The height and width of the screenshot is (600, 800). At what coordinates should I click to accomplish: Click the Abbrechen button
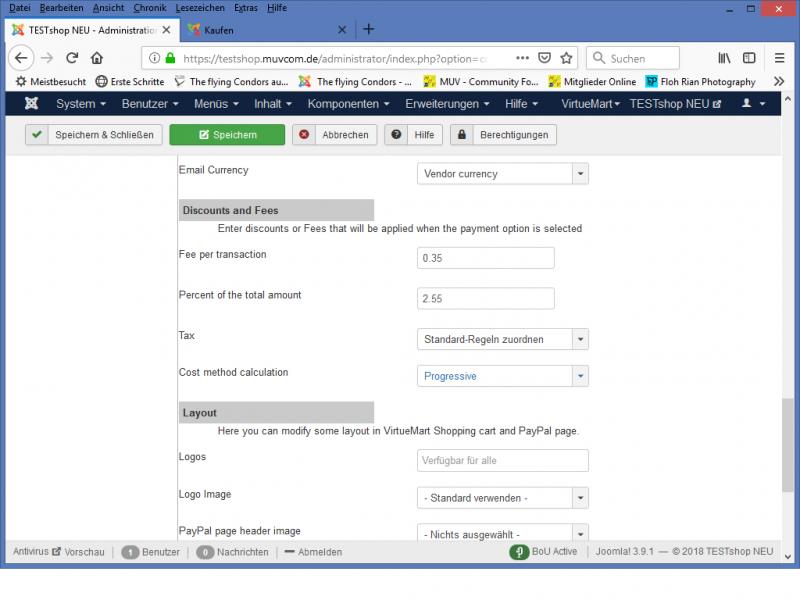(x=334, y=135)
